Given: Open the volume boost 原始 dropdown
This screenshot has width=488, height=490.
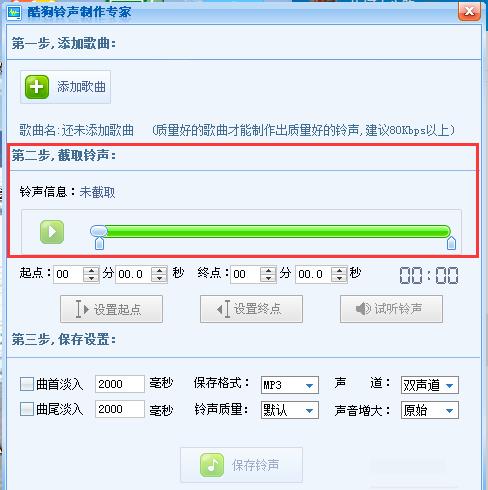Looking at the screenshot, I should click(x=430, y=410).
